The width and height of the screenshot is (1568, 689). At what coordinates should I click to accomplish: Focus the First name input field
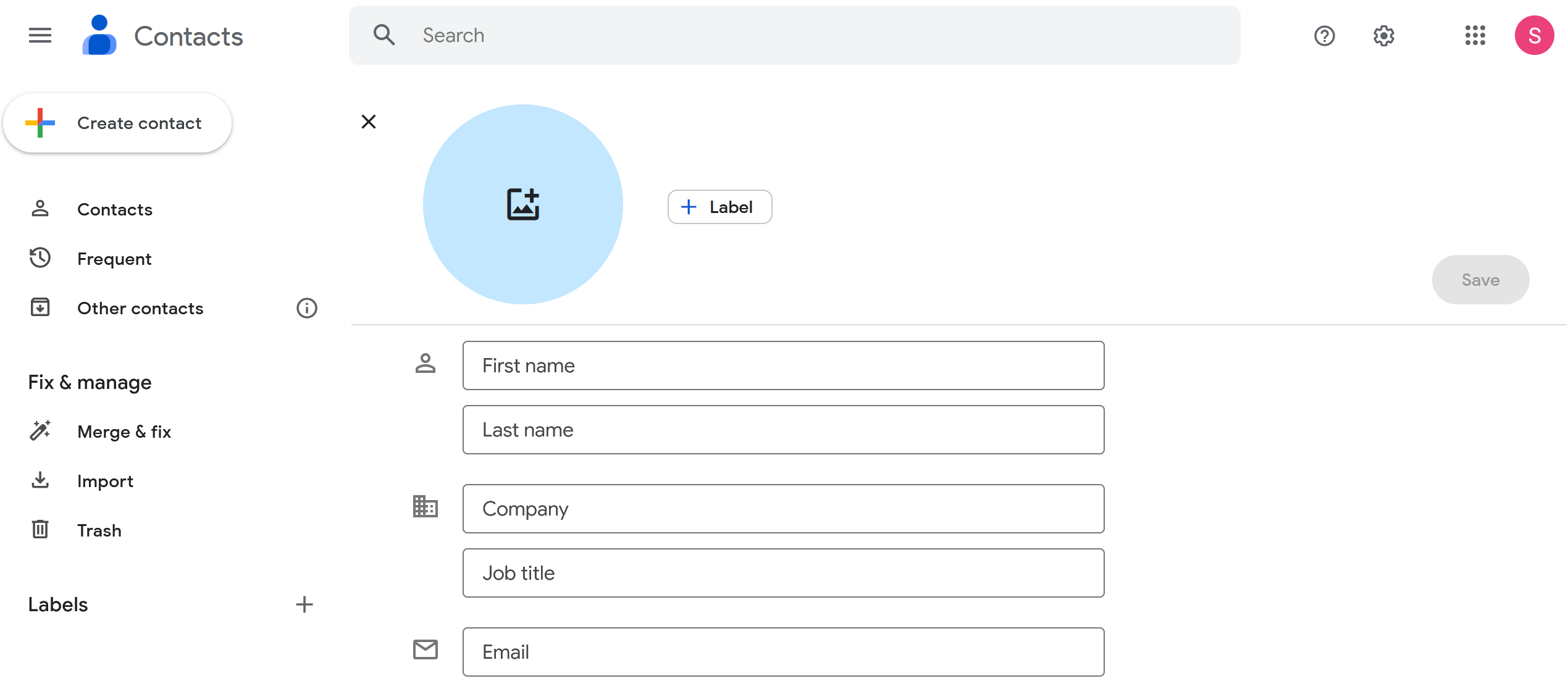pyautogui.click(x=782, y=365)
